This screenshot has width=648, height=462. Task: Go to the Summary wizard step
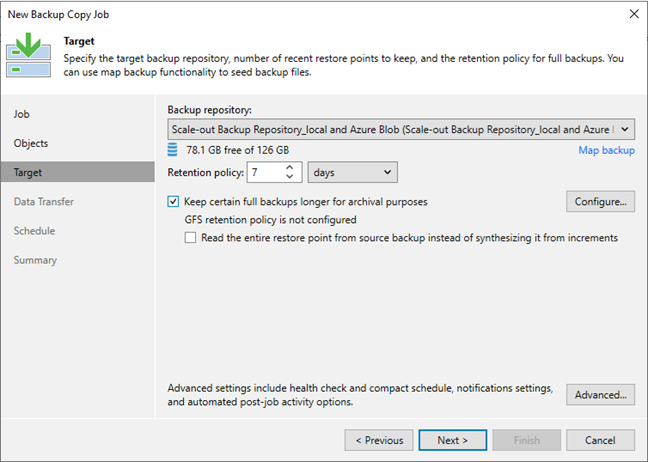pos(35,260)
